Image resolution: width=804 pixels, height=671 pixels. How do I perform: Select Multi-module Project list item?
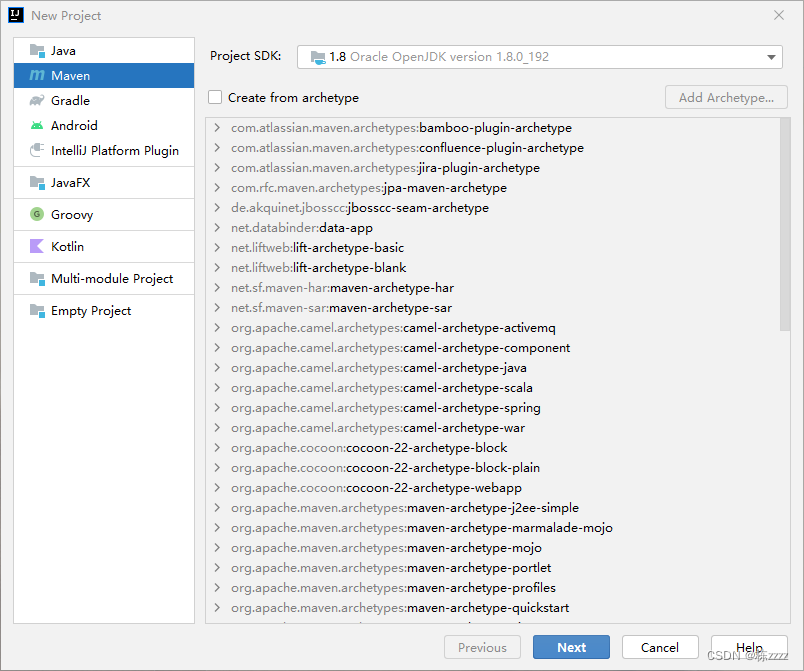pyautogui.click(x=112, y=279)
